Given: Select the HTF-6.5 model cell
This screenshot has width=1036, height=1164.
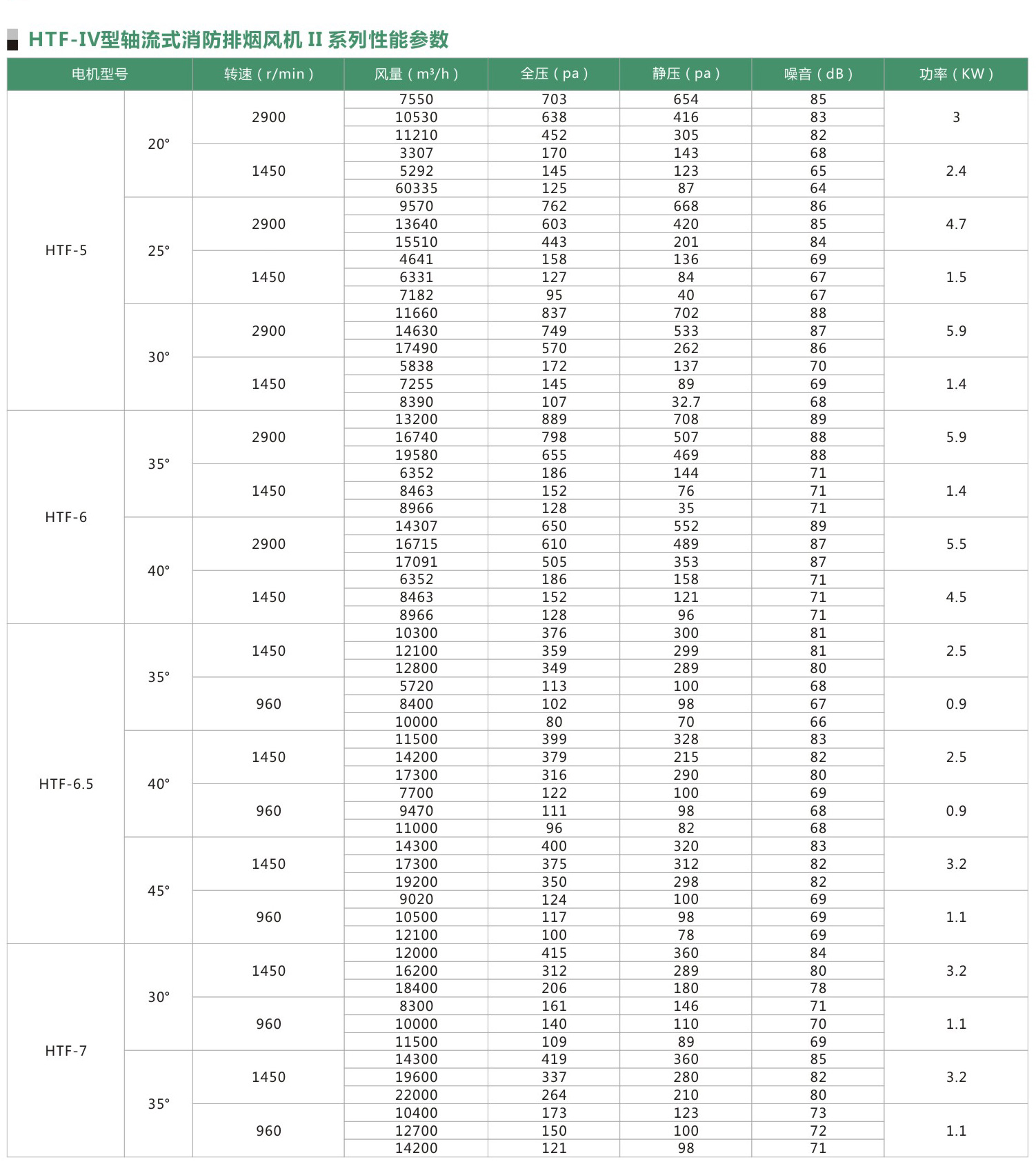Looking at the screenshot, I should [x=66, y=784].
